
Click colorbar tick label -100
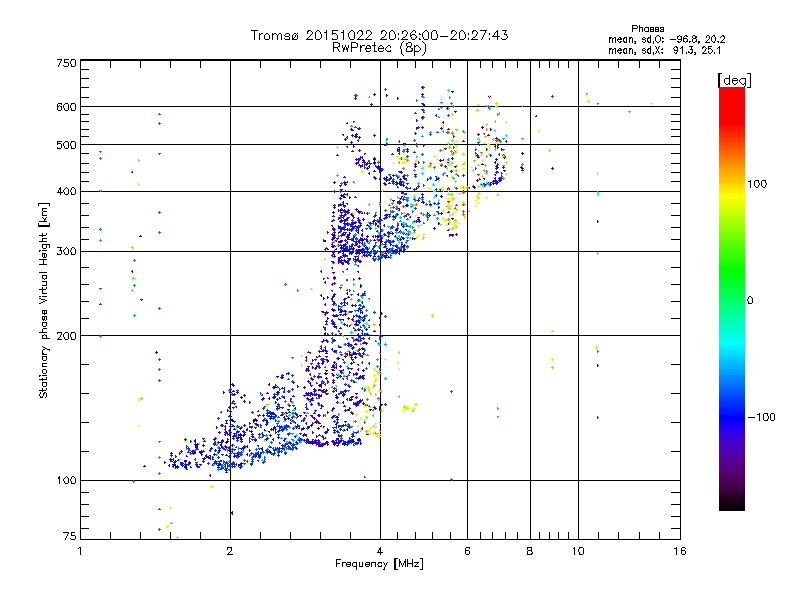coord(762,417)
